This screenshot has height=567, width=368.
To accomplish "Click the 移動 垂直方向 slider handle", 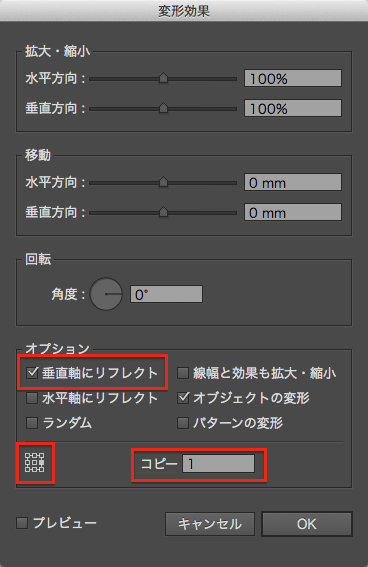I will click(163, 212).
